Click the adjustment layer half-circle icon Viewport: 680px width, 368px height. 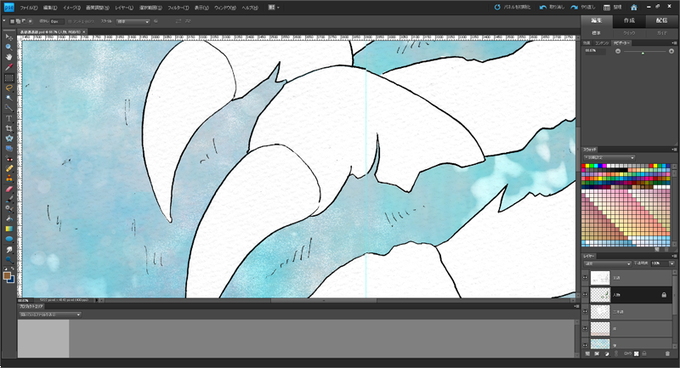pyautogui.click(x=607, y=354)
